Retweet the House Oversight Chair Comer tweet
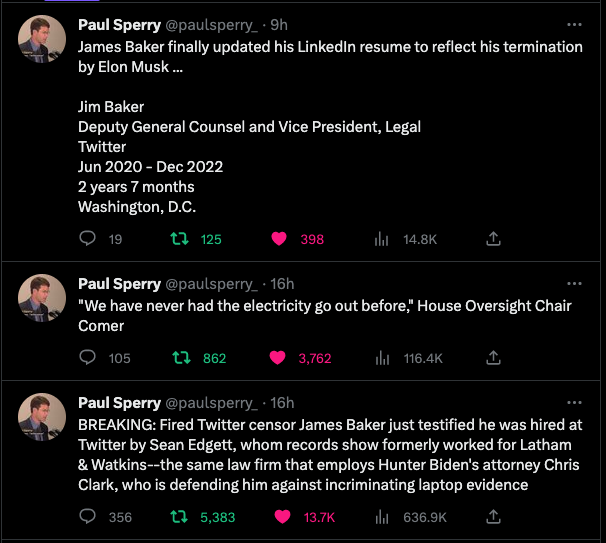This screenshot has height=543, width=606. click(x=181, y=358)
